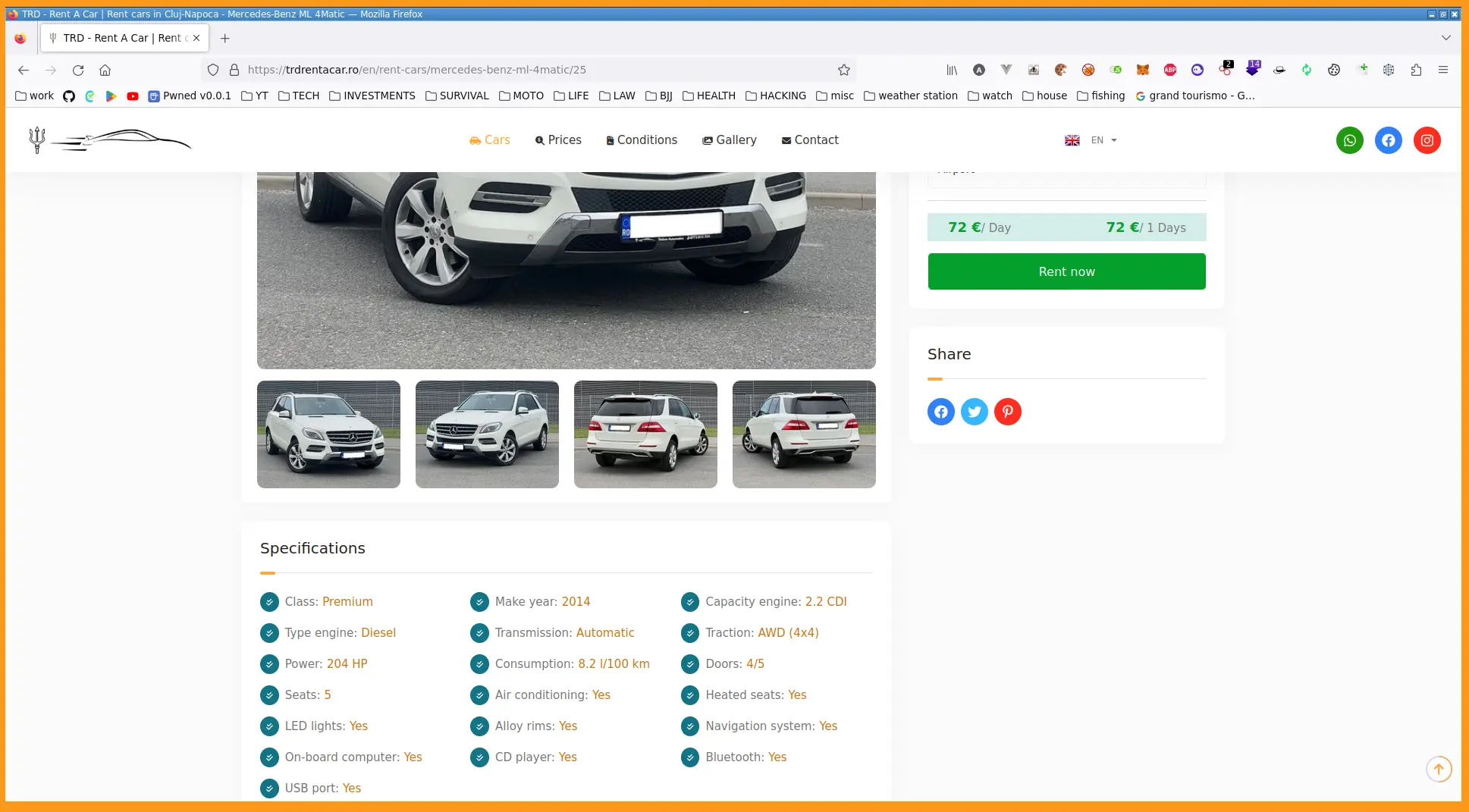Image resolution: width=1469 pixels, height=812 pixels.
Task: Open the Firefox application menu
Action: click(1442, 70)
